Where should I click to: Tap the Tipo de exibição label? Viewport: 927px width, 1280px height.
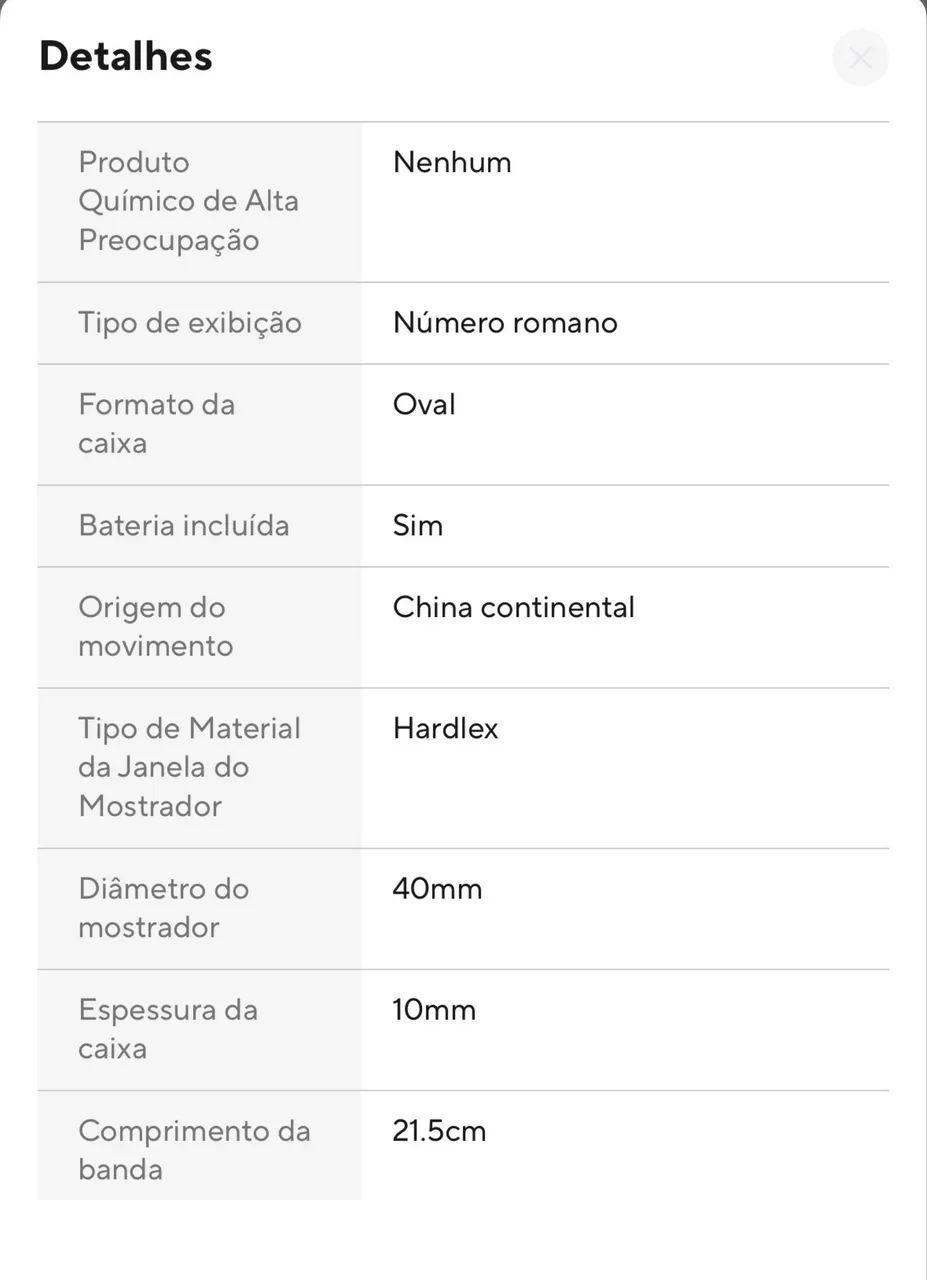point(190,323)
